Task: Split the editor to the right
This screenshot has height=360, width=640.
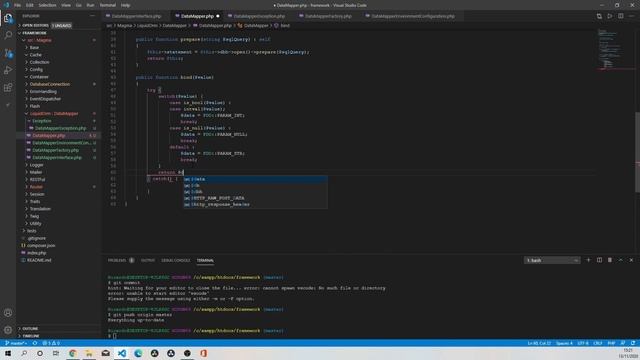Action: pyautogui.click(x=620, y=16)
